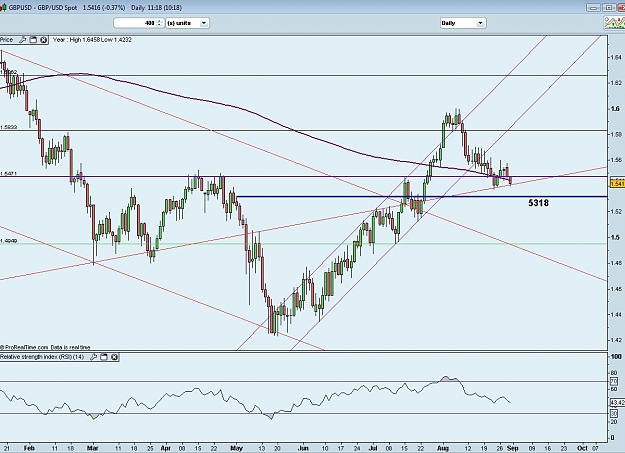Screen dimensions: 625x453
Task: Click the Sep label on the time axis
Action: (x=513, y=448)
